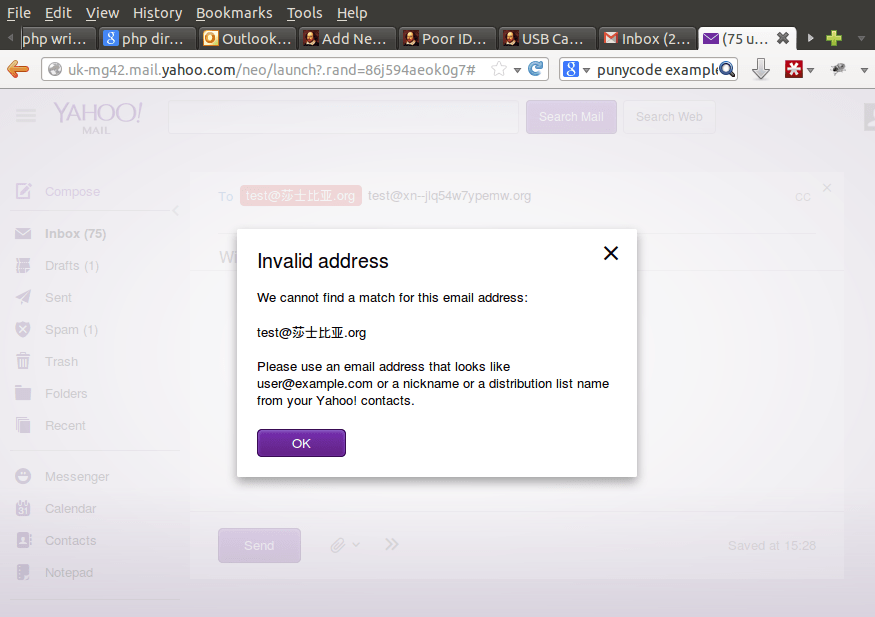Click the Messenger smiley icon
This screenshot has height=617, width=875.
click(x=23, y=476)
